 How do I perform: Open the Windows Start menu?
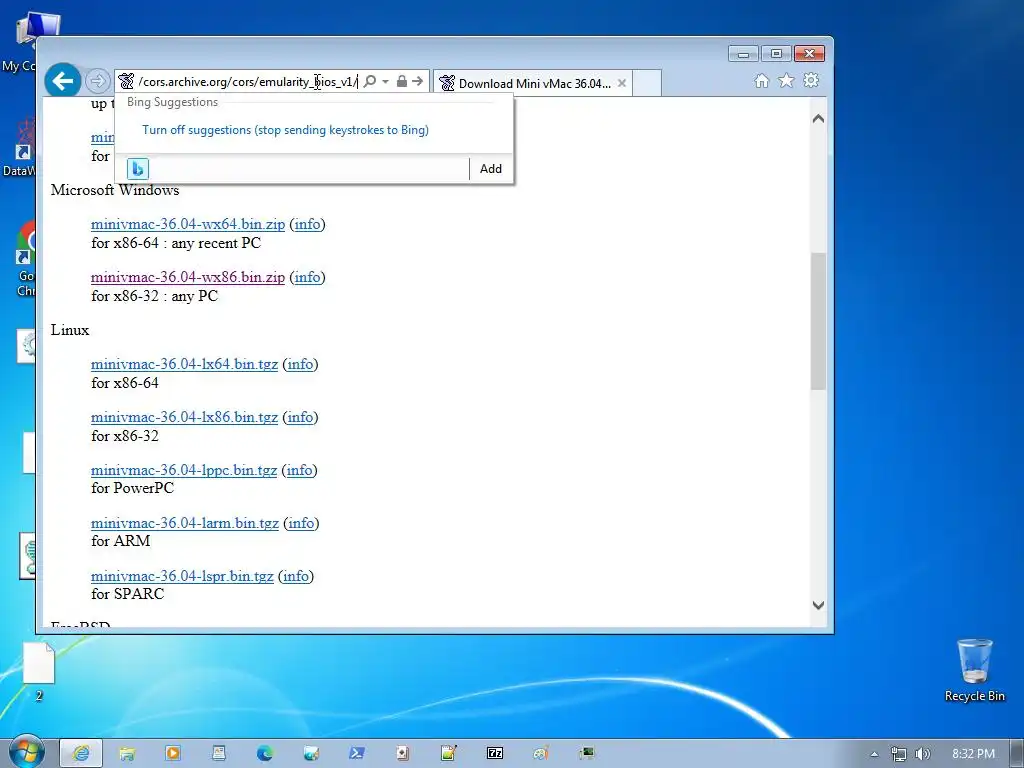pos(26,752)
